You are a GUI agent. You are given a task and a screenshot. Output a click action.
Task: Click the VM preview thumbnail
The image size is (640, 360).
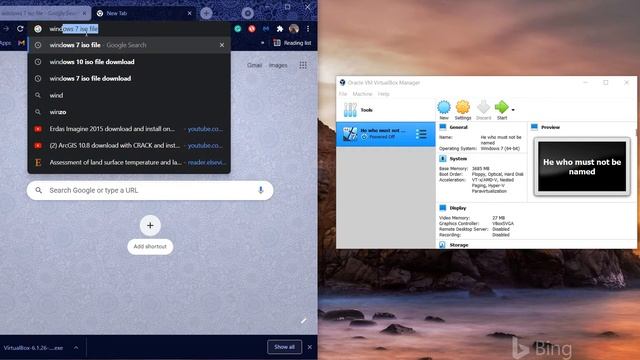pos(582,167)
